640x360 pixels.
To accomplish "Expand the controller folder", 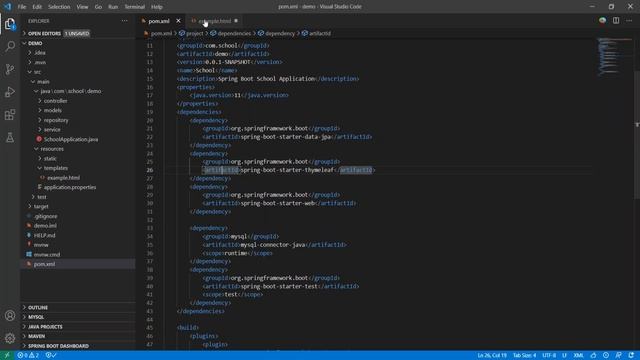I will pos(78,101).
